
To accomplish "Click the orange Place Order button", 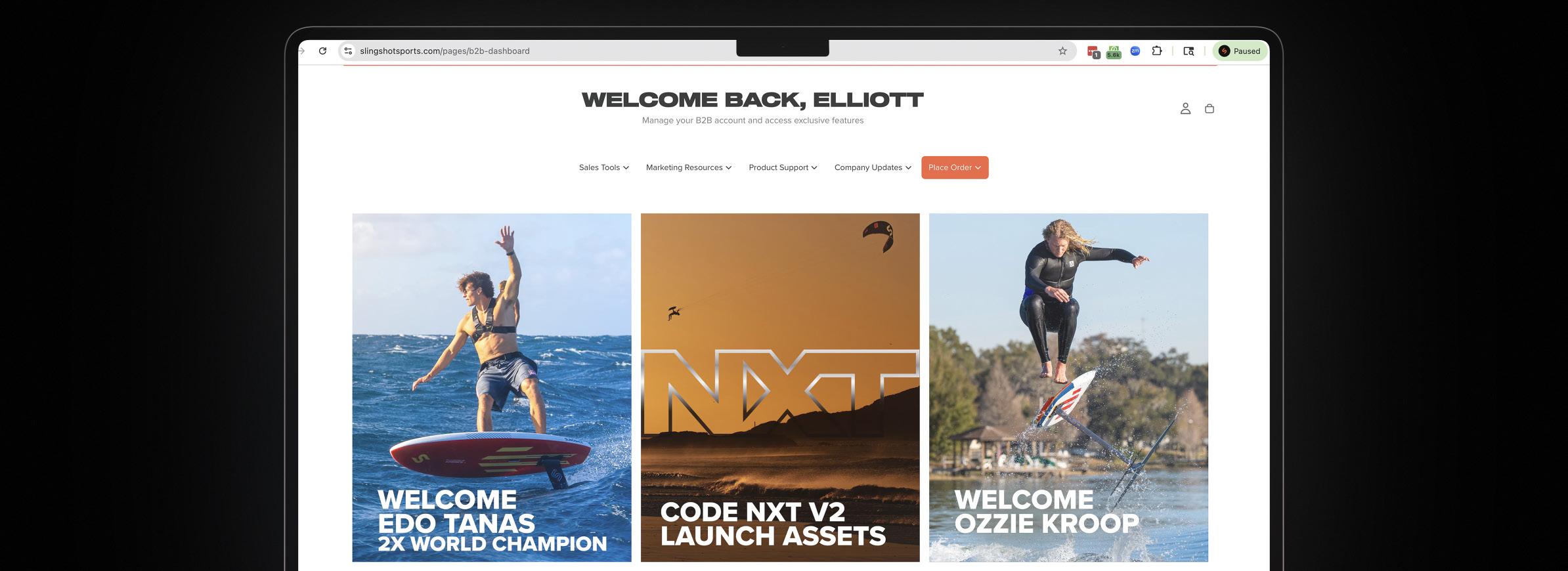I will click(x=955, y=167).
